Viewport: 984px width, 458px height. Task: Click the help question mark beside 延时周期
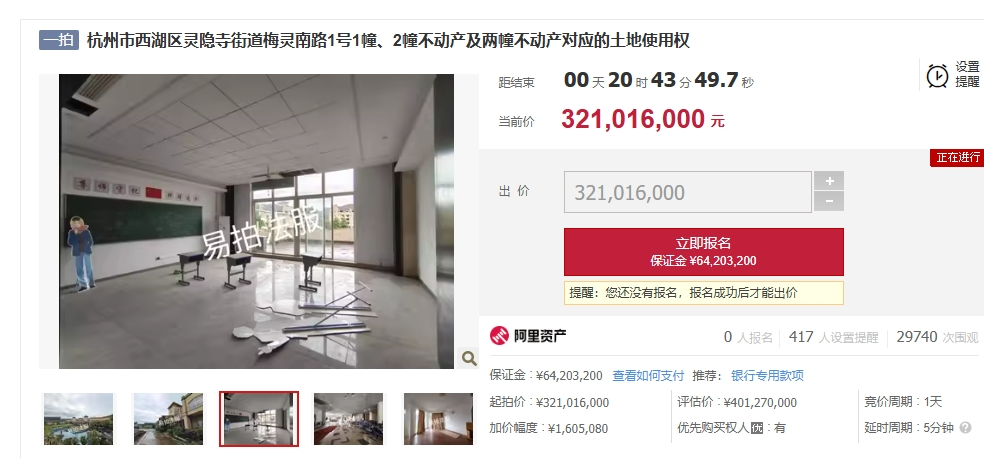pos(965,429)
